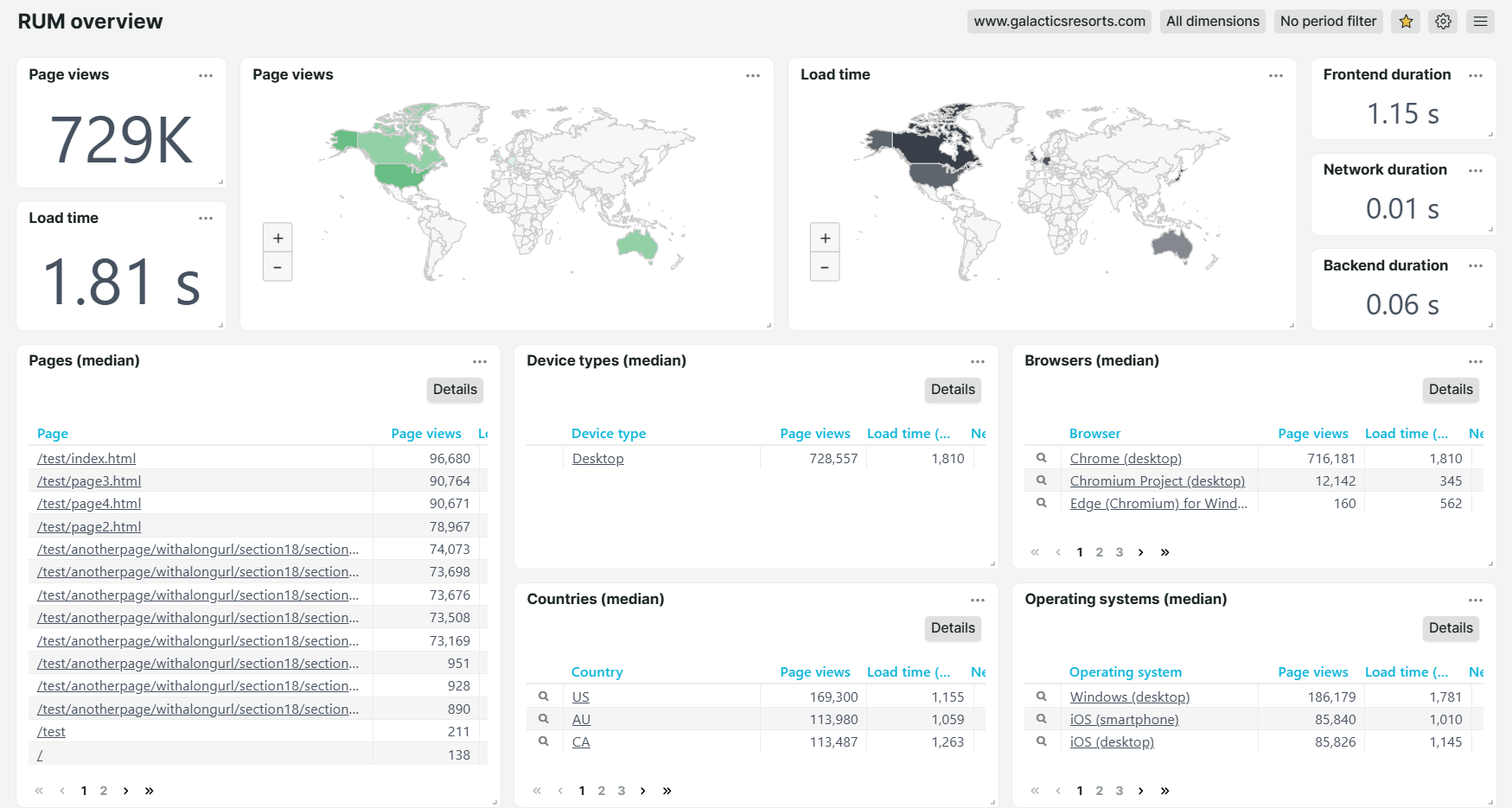Open the Chrome (desktop) browser link
This screenshot has height=808, width=1512.
pyautogui.click(x=1126, y=459)
